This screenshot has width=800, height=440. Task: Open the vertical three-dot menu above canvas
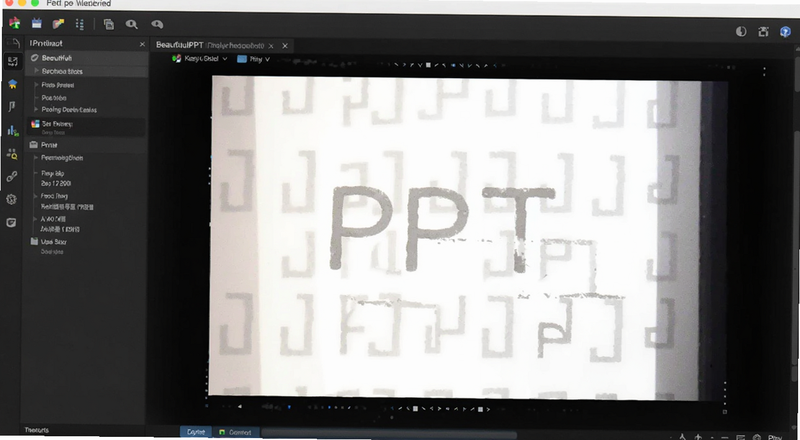tap(764, 71)
